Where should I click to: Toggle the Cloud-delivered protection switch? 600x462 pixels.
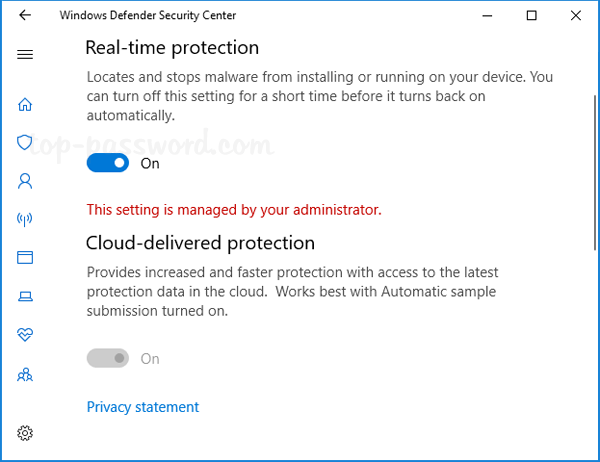click(x=108, y=358)
